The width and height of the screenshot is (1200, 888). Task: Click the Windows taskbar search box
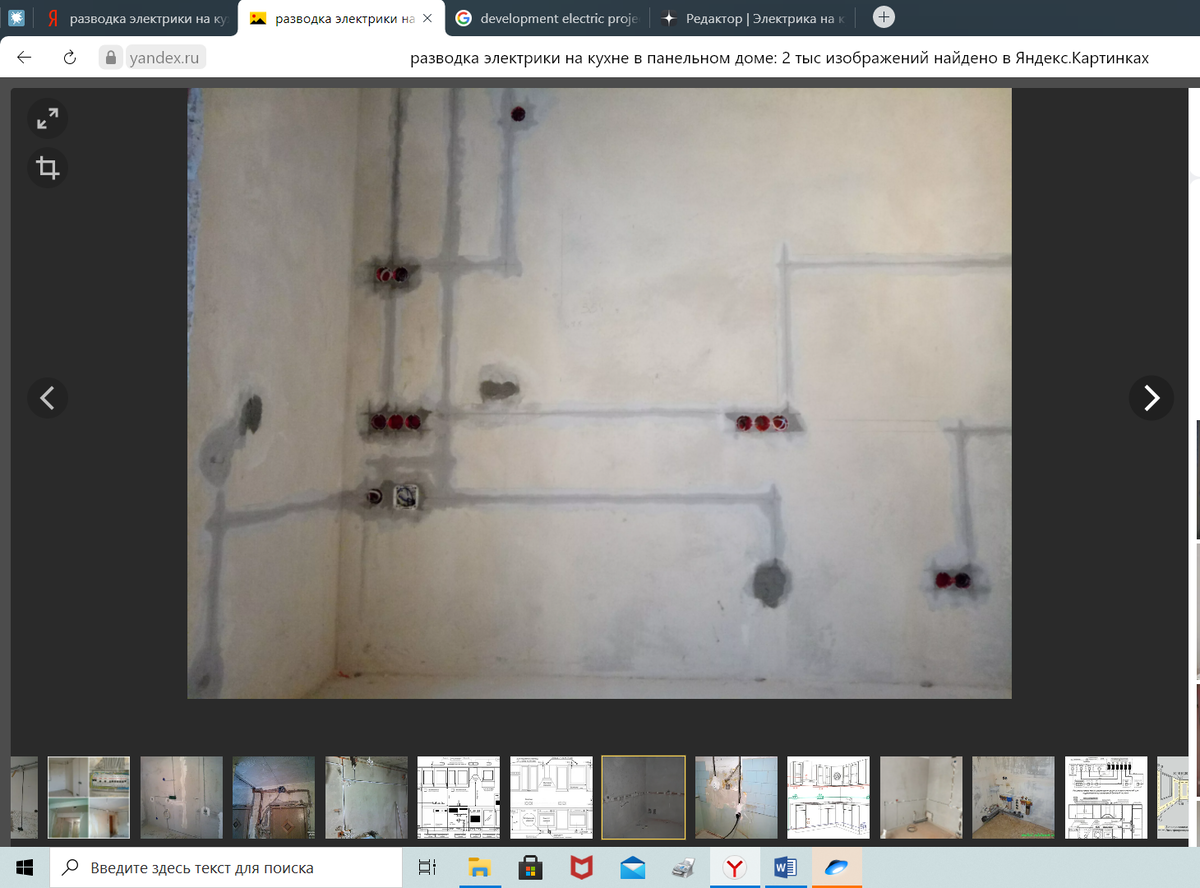(x=225, y=867)
